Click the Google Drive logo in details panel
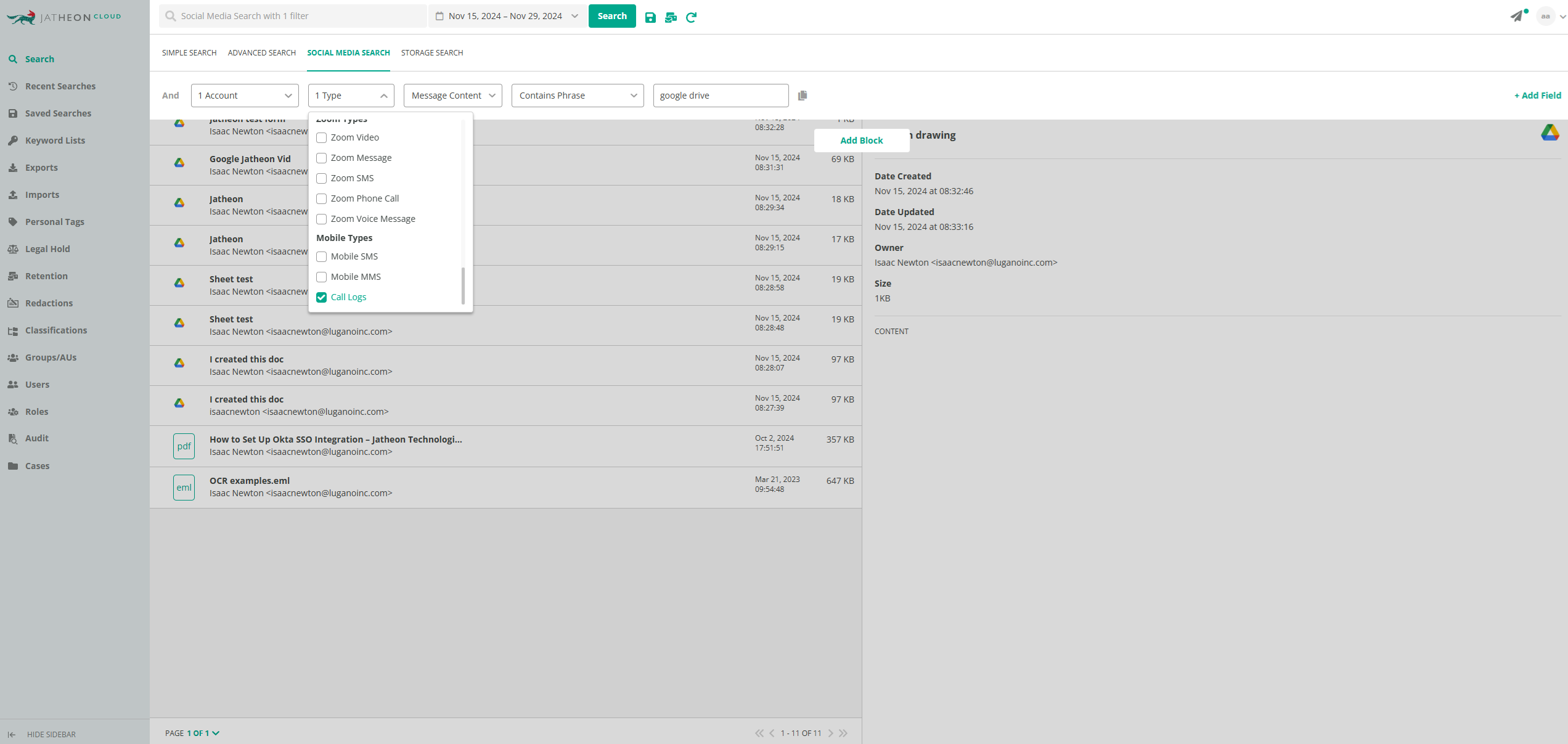1568x744 pixels. click(1550, 133)
